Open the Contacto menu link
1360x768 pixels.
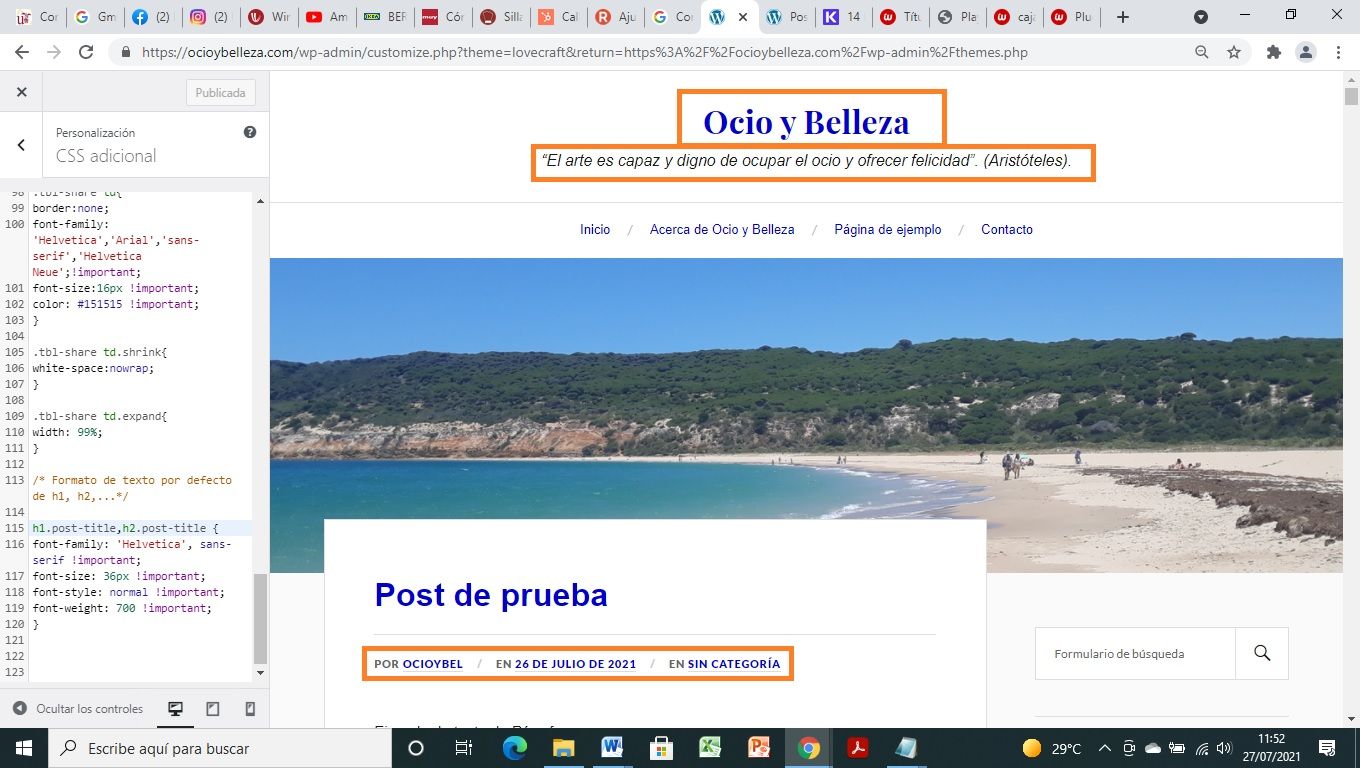[x=1007, y=230]
